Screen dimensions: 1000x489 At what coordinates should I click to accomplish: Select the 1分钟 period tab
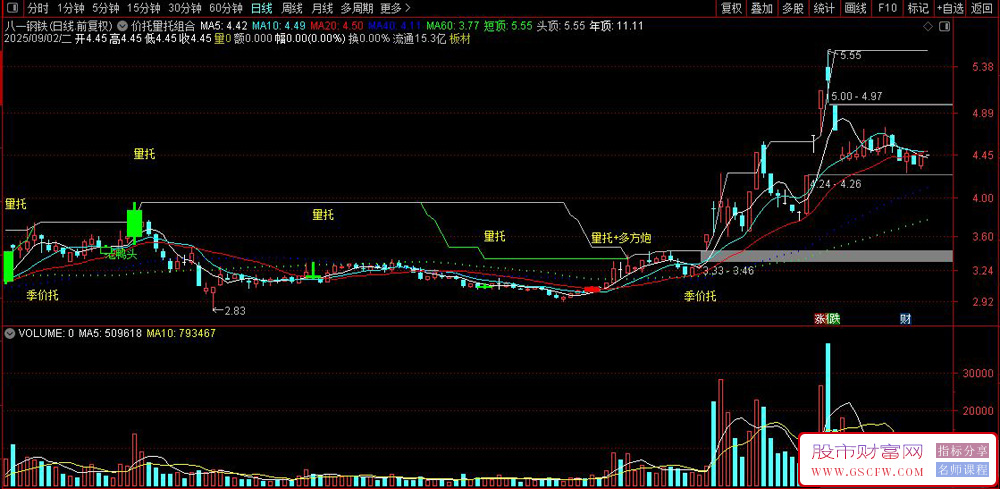[x=70, y=8]
